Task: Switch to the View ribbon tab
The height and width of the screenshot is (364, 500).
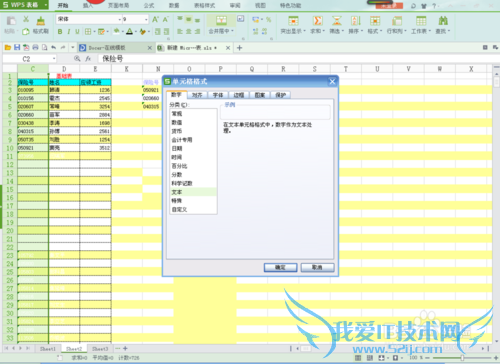Action: coord(260,5)
